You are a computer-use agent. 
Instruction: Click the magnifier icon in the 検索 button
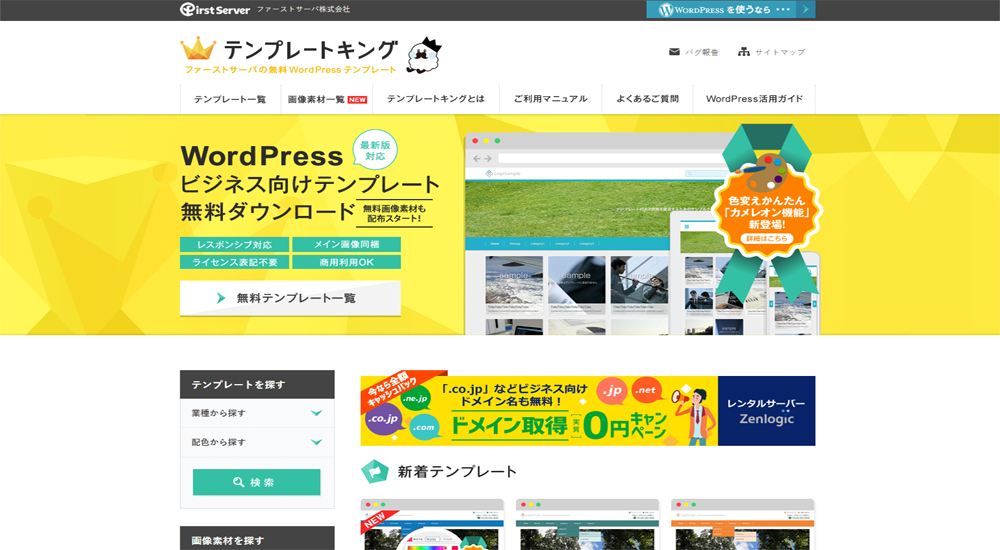click(239, 482)
